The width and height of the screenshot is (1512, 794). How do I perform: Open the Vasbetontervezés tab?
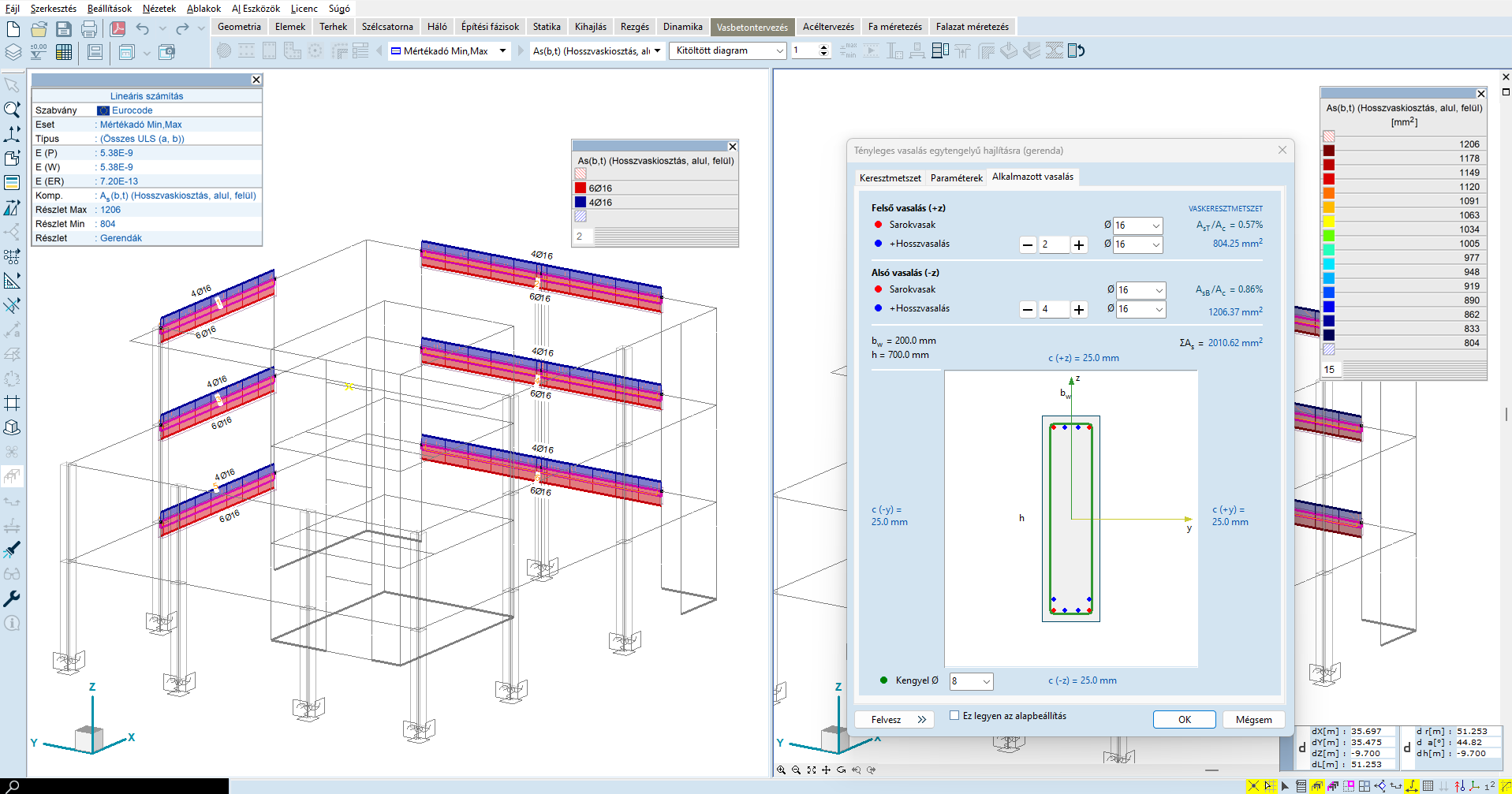tap(752, 27)
